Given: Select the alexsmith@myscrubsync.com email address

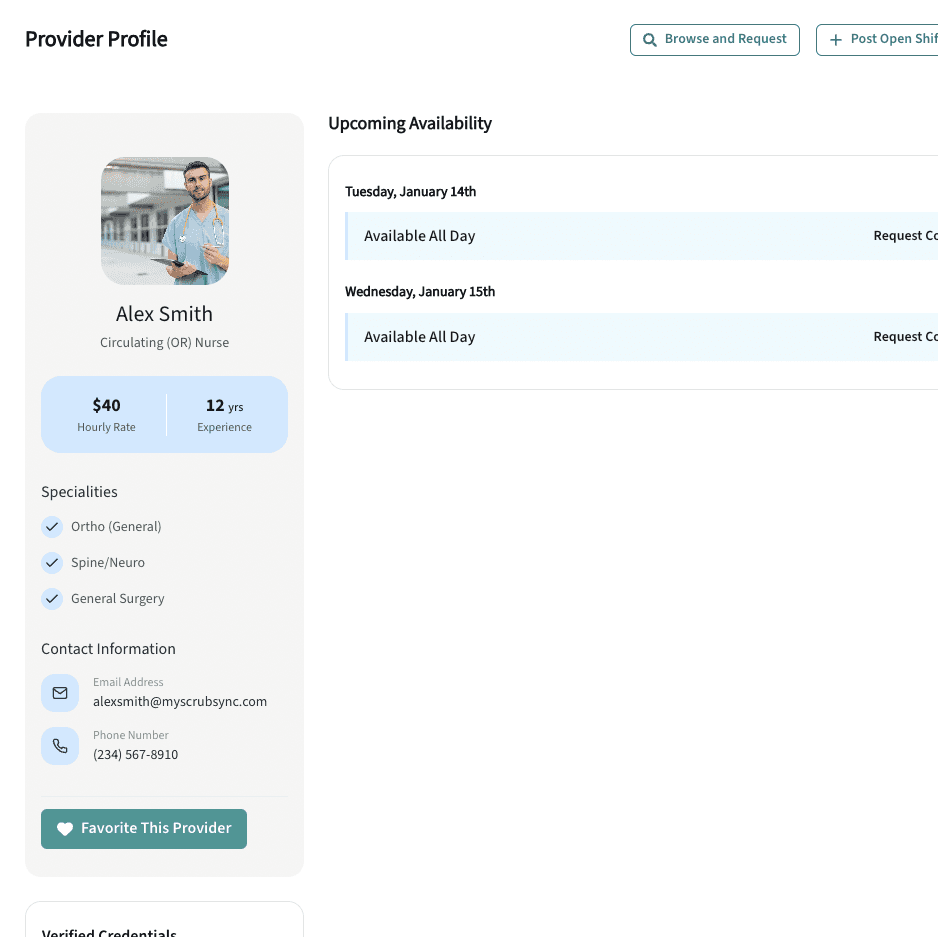Looking at the screenshot, I should (180, 702).
